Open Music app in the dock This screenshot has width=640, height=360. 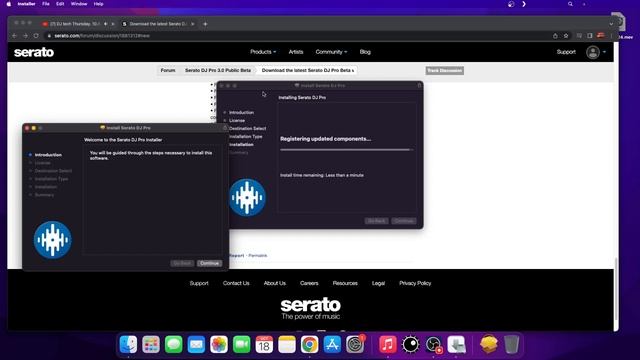point(388,344)
